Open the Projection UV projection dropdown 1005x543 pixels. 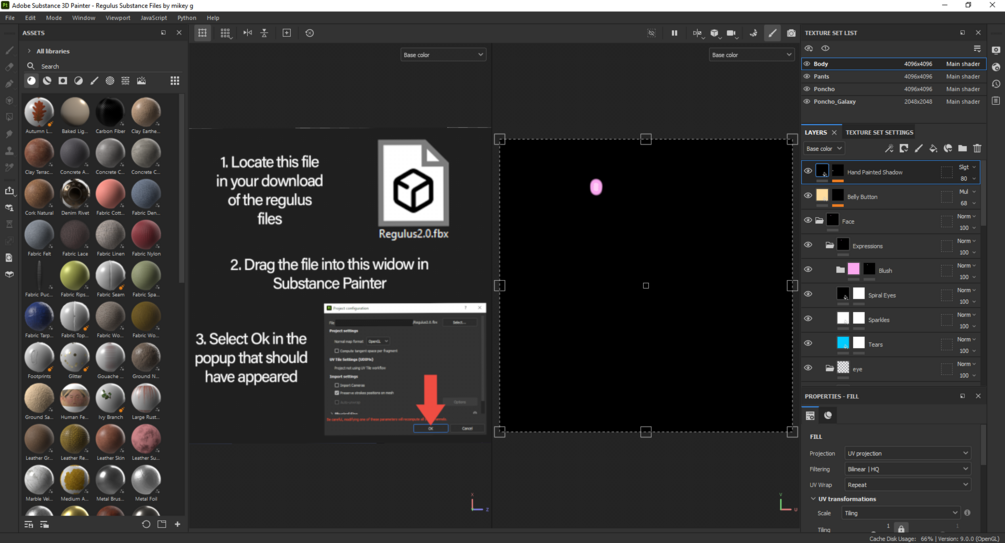click(908, 453)
